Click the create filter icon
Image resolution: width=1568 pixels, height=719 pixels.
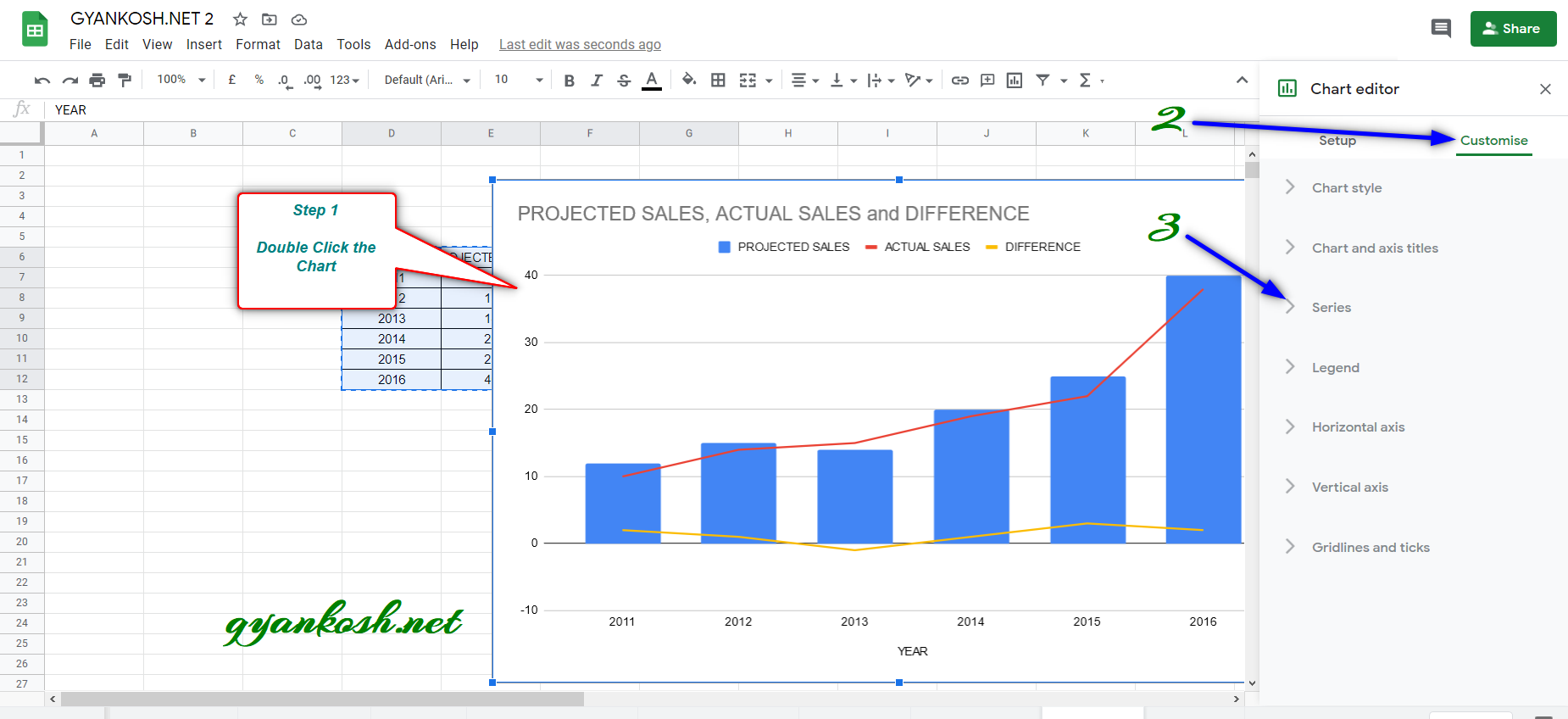tap(1043, 81)
